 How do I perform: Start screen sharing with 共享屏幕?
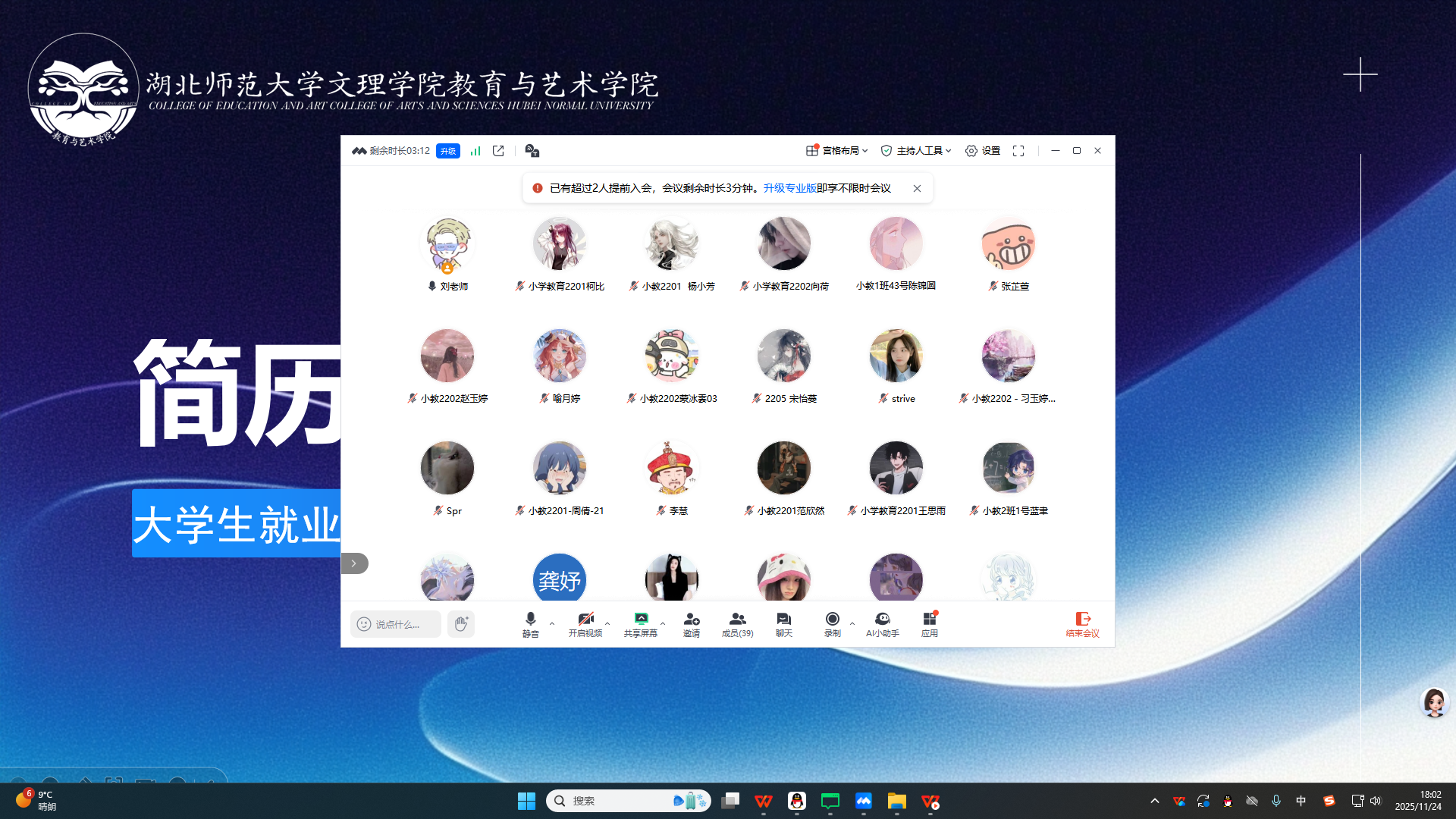pyautogui.click(x=640, y=623)
